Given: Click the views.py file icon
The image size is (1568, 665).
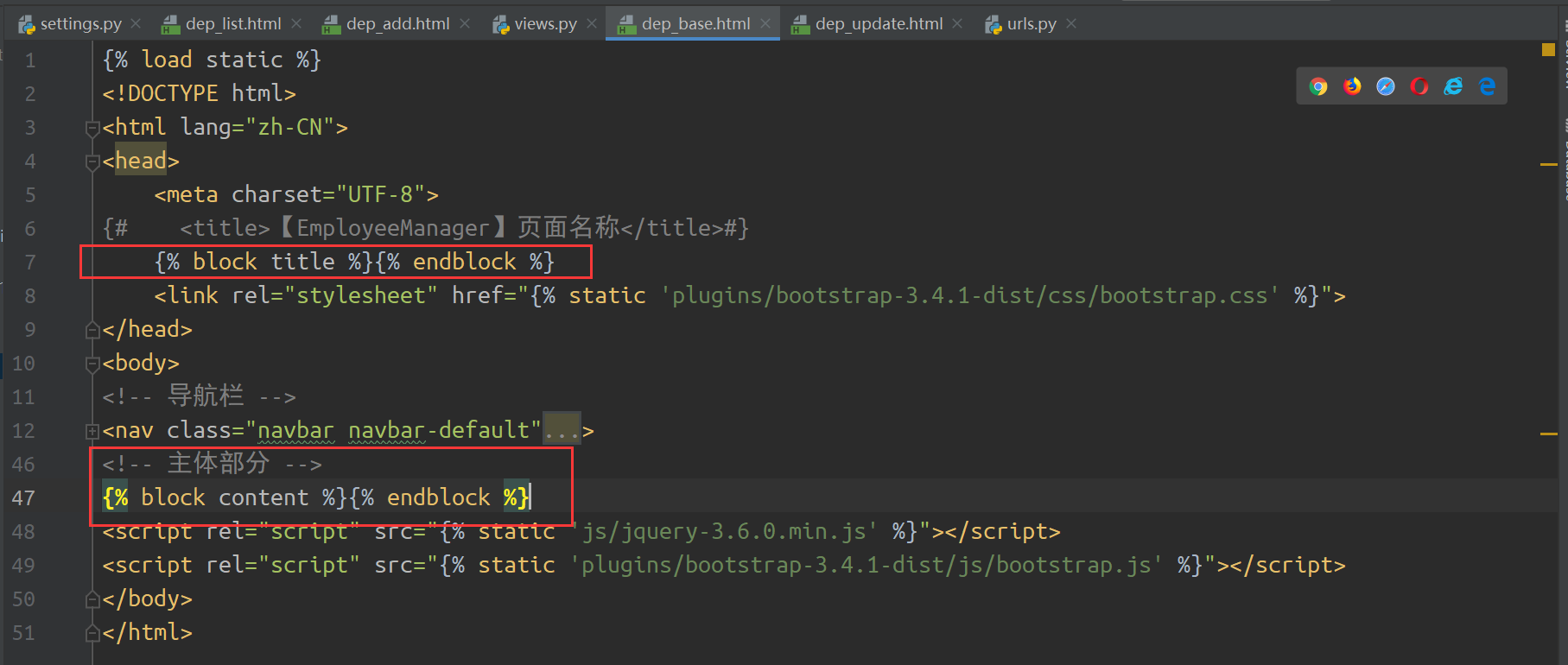Looking at the screenshot, I should 501,25.
